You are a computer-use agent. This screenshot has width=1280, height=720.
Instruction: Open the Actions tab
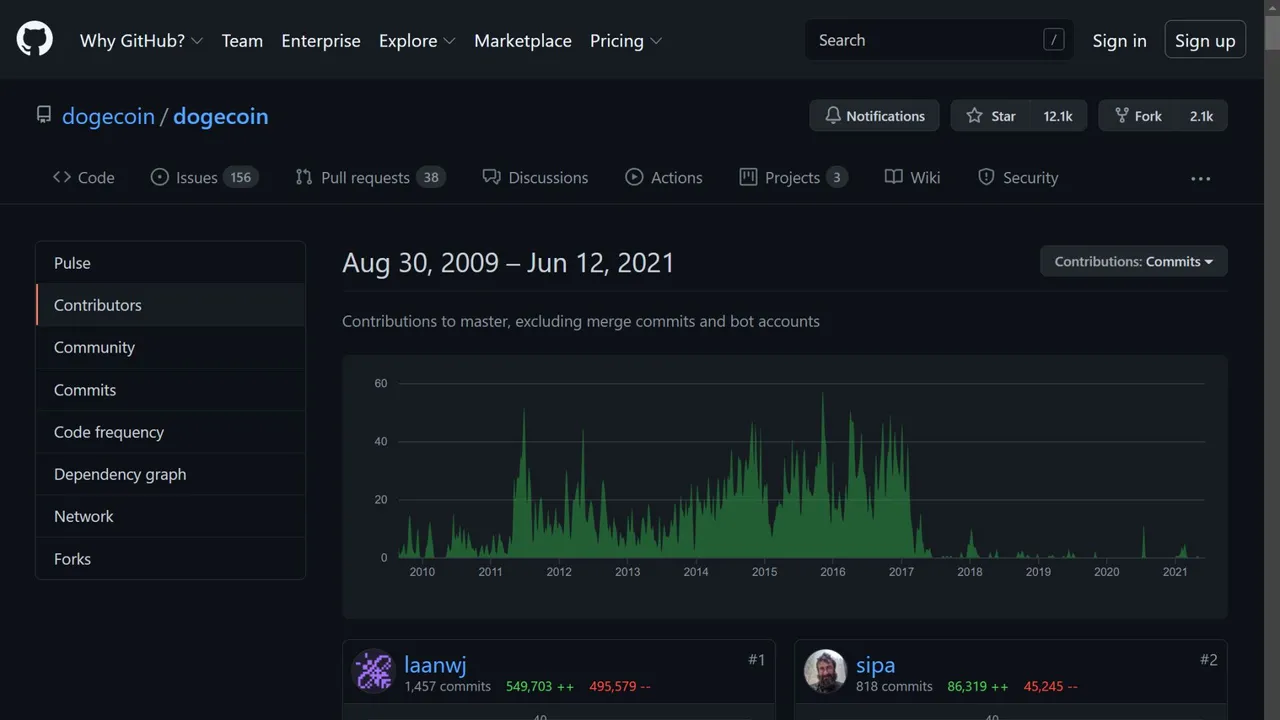click(664, 177)
